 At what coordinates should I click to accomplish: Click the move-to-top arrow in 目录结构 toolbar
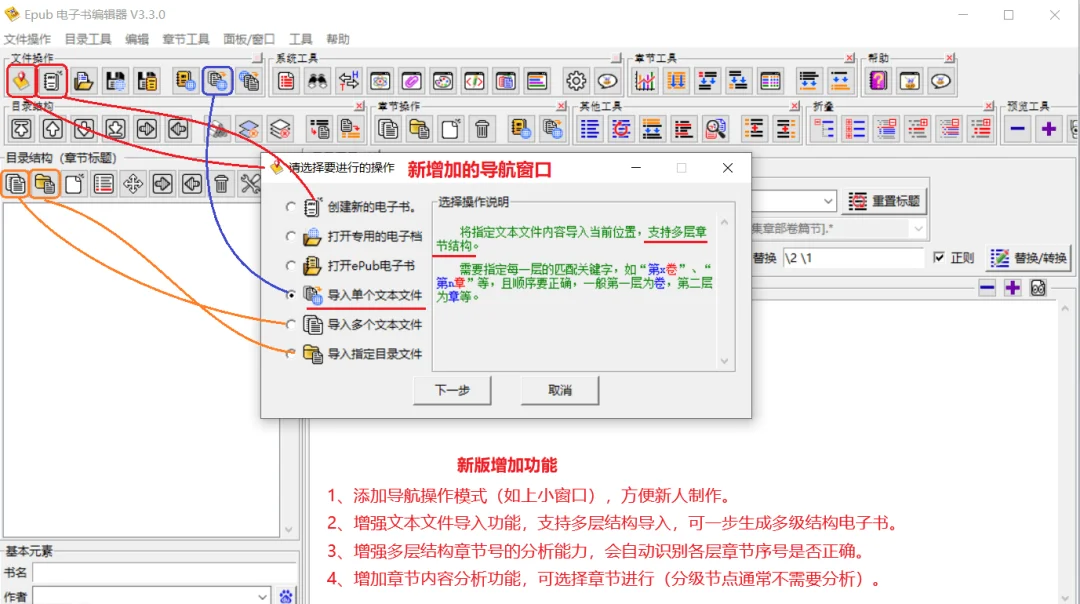pos(21,129)
